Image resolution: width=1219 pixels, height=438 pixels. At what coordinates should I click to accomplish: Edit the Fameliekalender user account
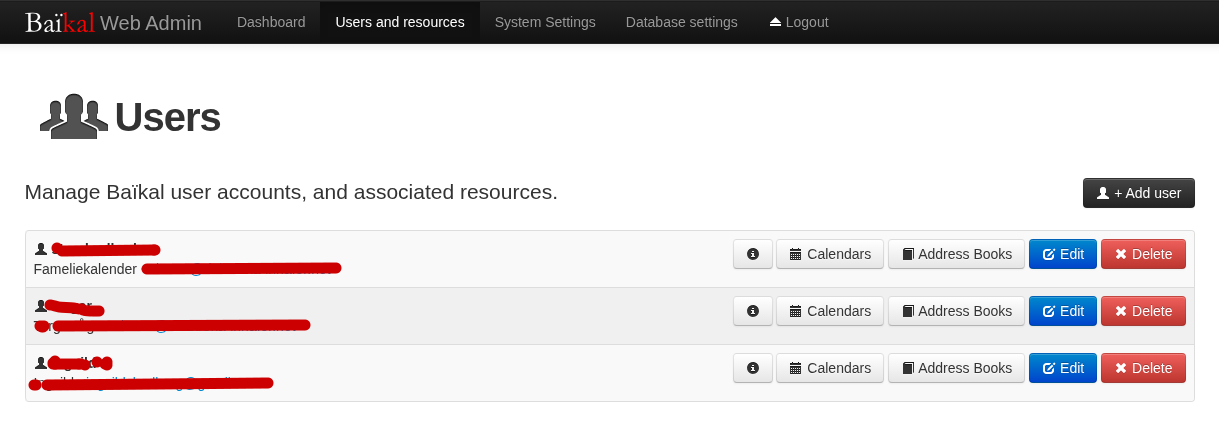pos(1062,254)
